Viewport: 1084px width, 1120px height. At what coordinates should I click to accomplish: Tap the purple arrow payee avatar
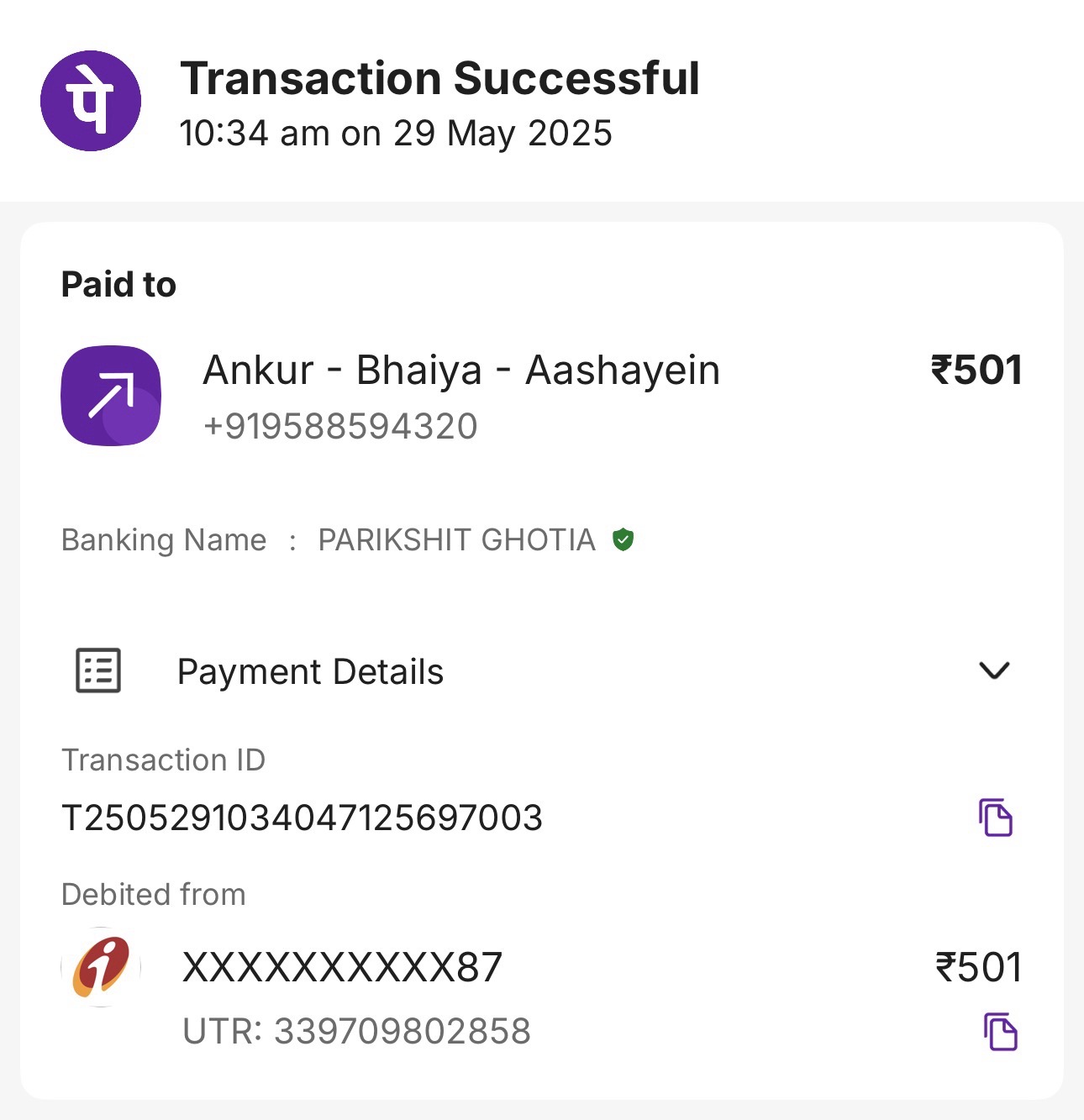111,396
